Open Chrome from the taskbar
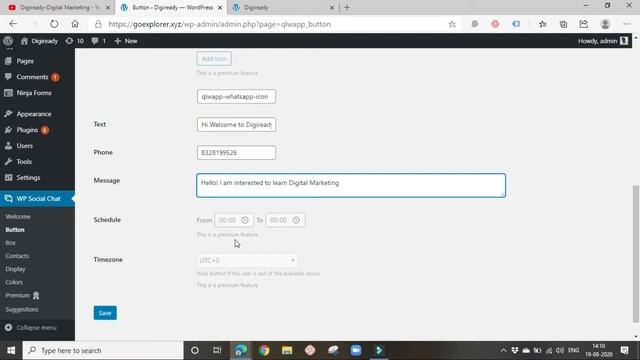This screenshot has width=640, height=360. 264,350
